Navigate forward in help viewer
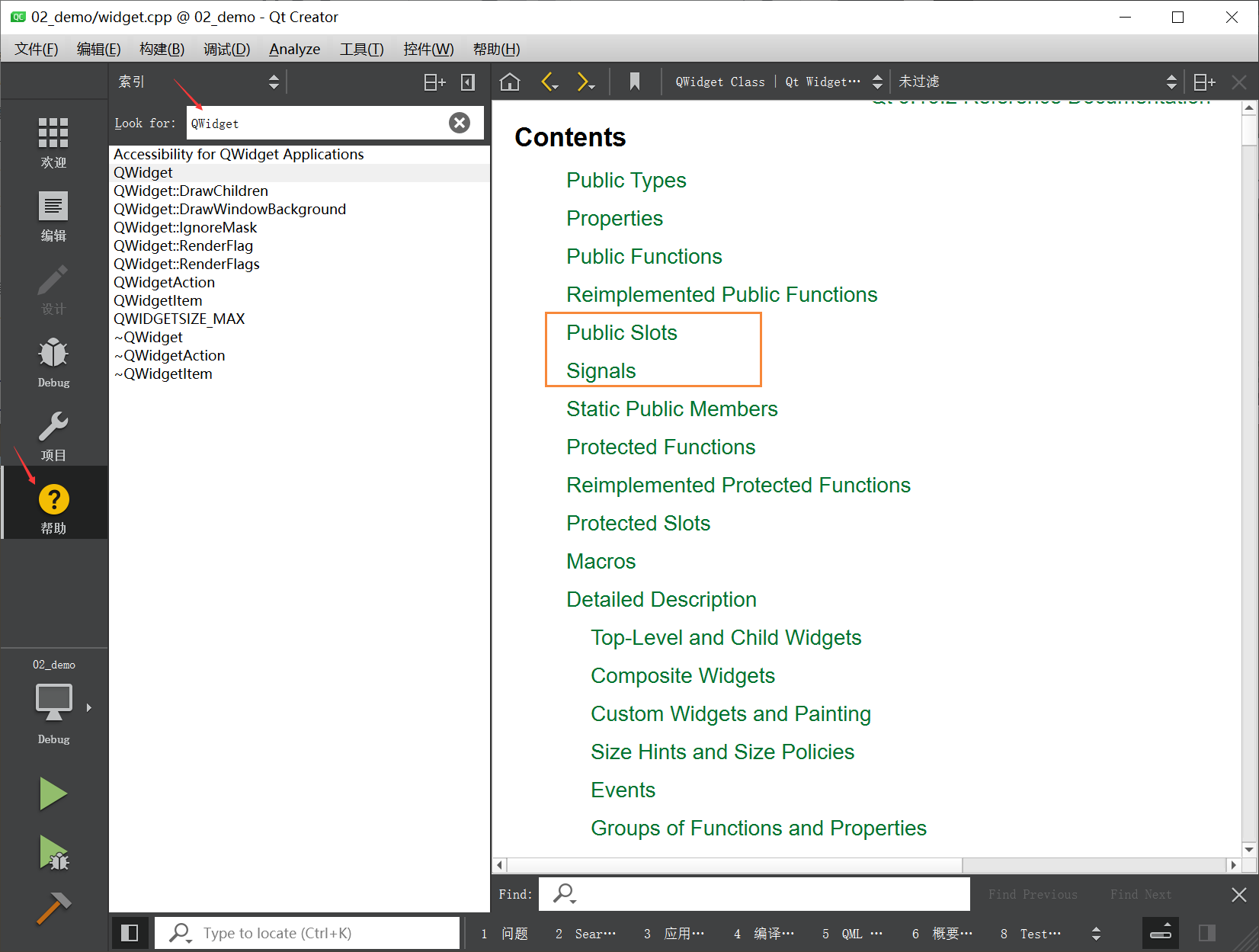1259x952 pixels. pos(585,82)
